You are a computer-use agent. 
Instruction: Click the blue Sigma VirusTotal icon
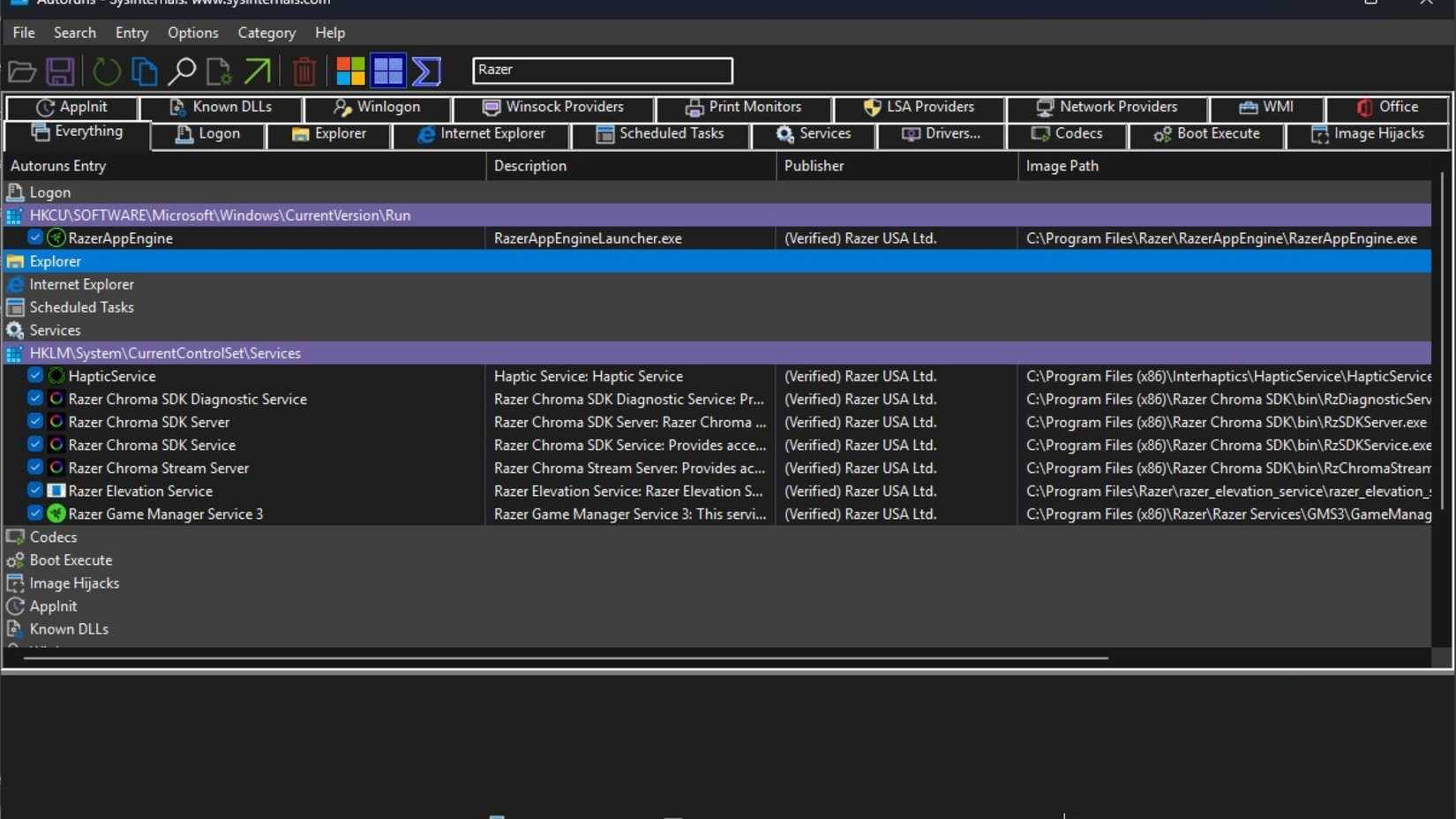tap(426, 71)
